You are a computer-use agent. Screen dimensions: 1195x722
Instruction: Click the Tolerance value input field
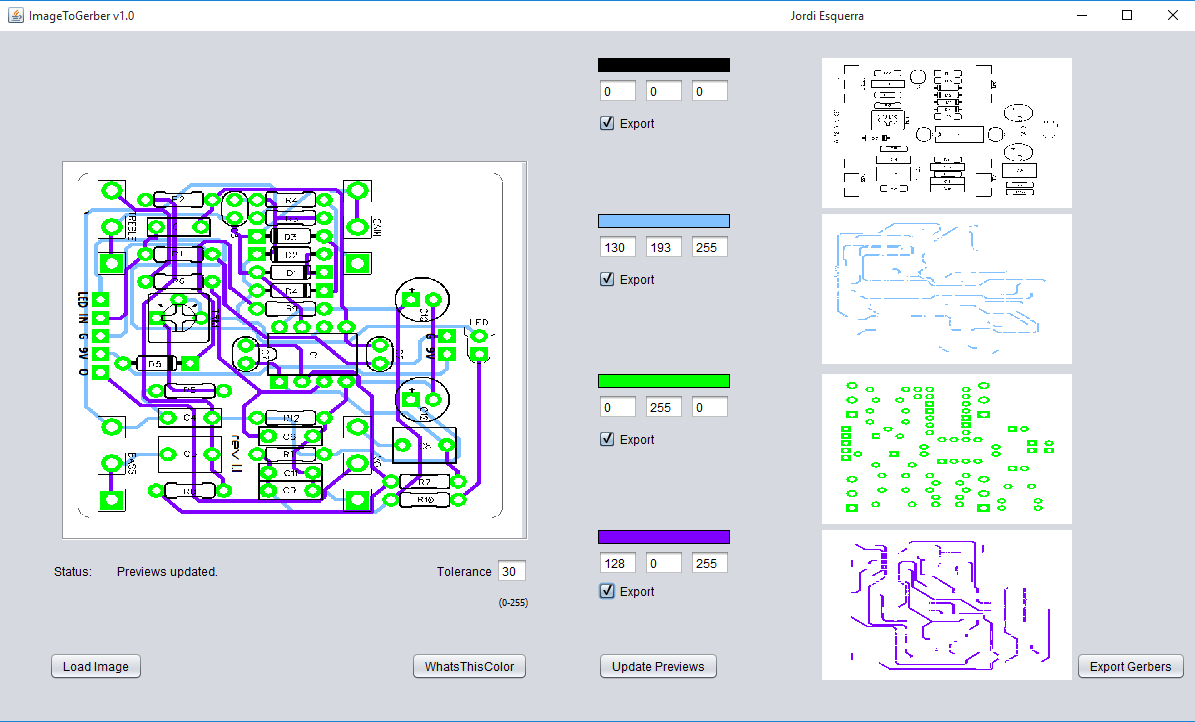click(512, 571)
